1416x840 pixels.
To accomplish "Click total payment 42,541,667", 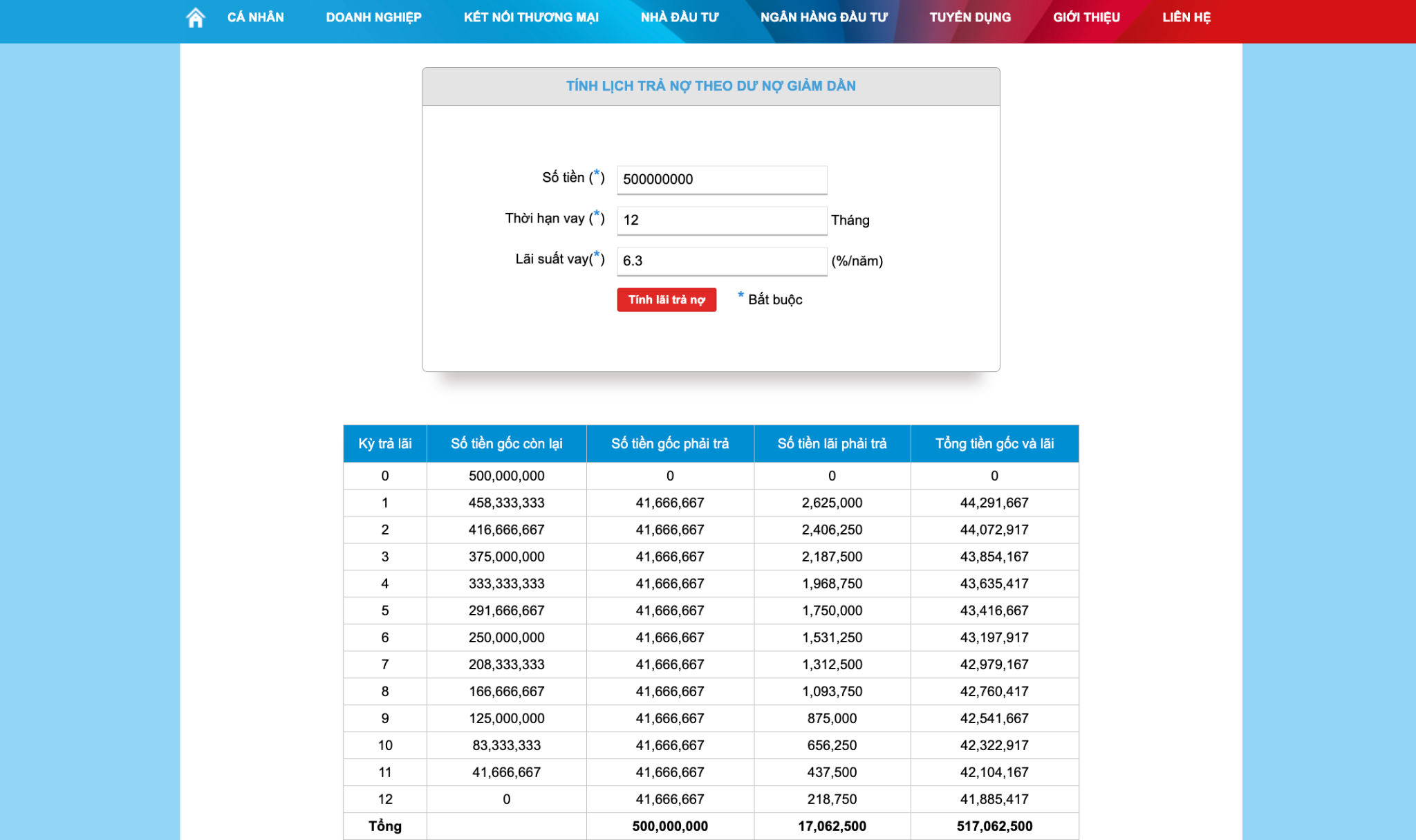I will 994,718.
